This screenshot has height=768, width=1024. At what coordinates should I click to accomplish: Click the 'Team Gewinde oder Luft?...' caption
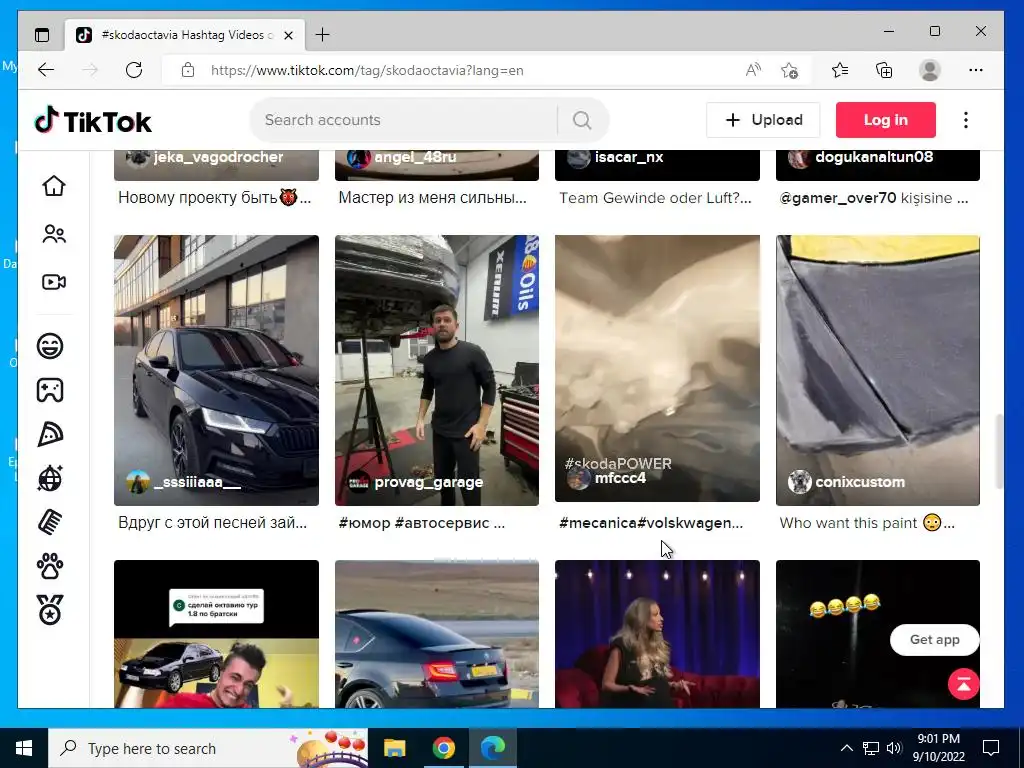(x=655, y=198)
